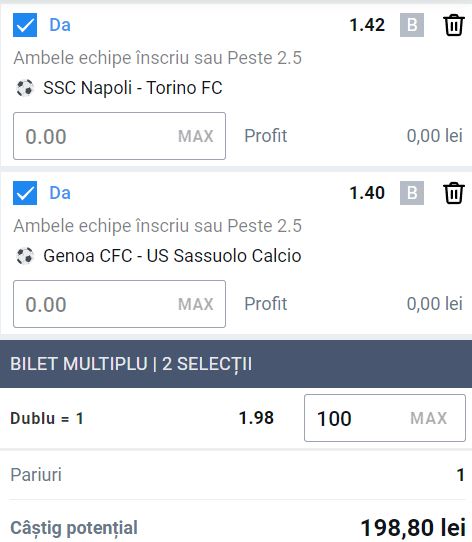
Task: Delete the SSC Napoli - Torino FC selection
Action: tap(454, 25)
